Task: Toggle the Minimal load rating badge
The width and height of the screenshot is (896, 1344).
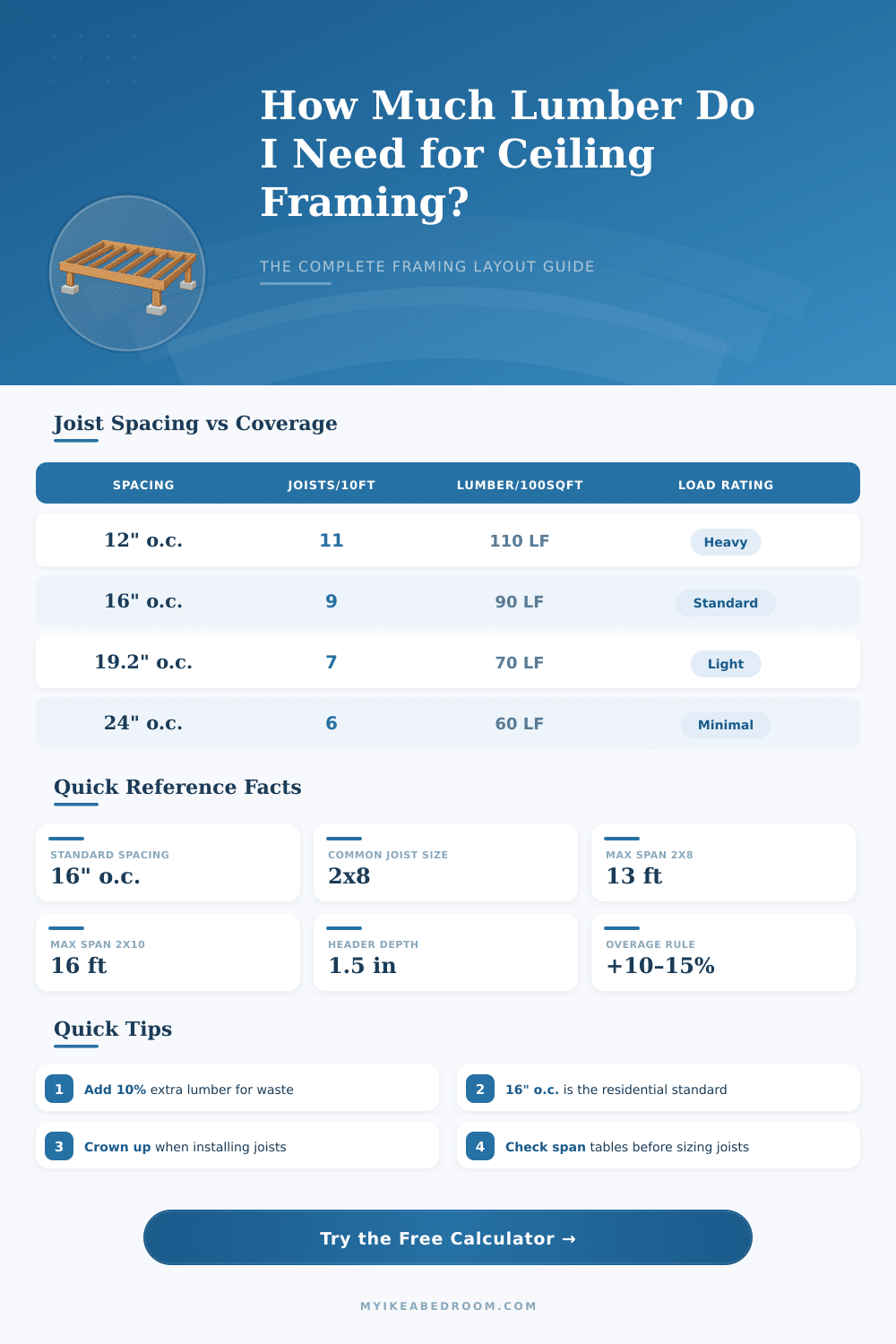Action: [x=726, y=725]
